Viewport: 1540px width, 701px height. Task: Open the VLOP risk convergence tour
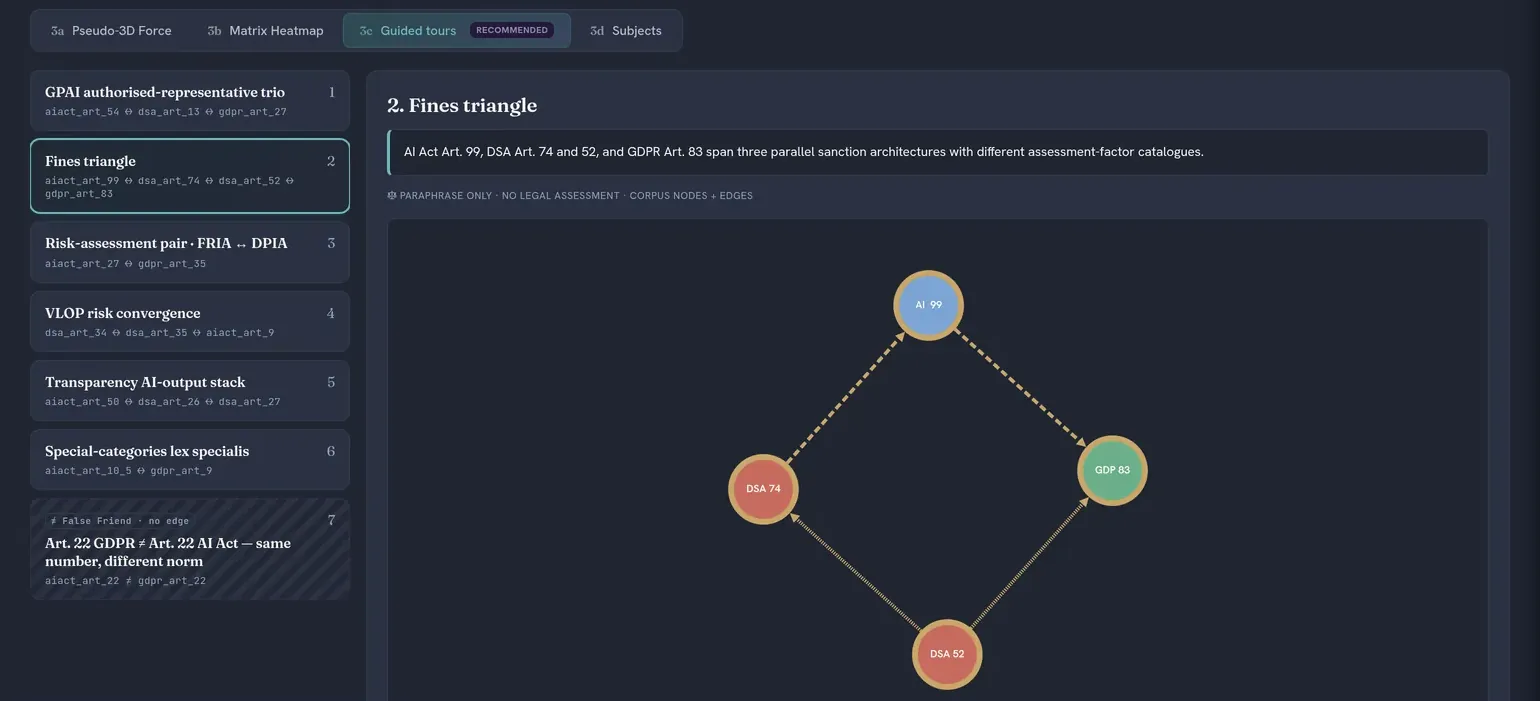coord(190,321)
